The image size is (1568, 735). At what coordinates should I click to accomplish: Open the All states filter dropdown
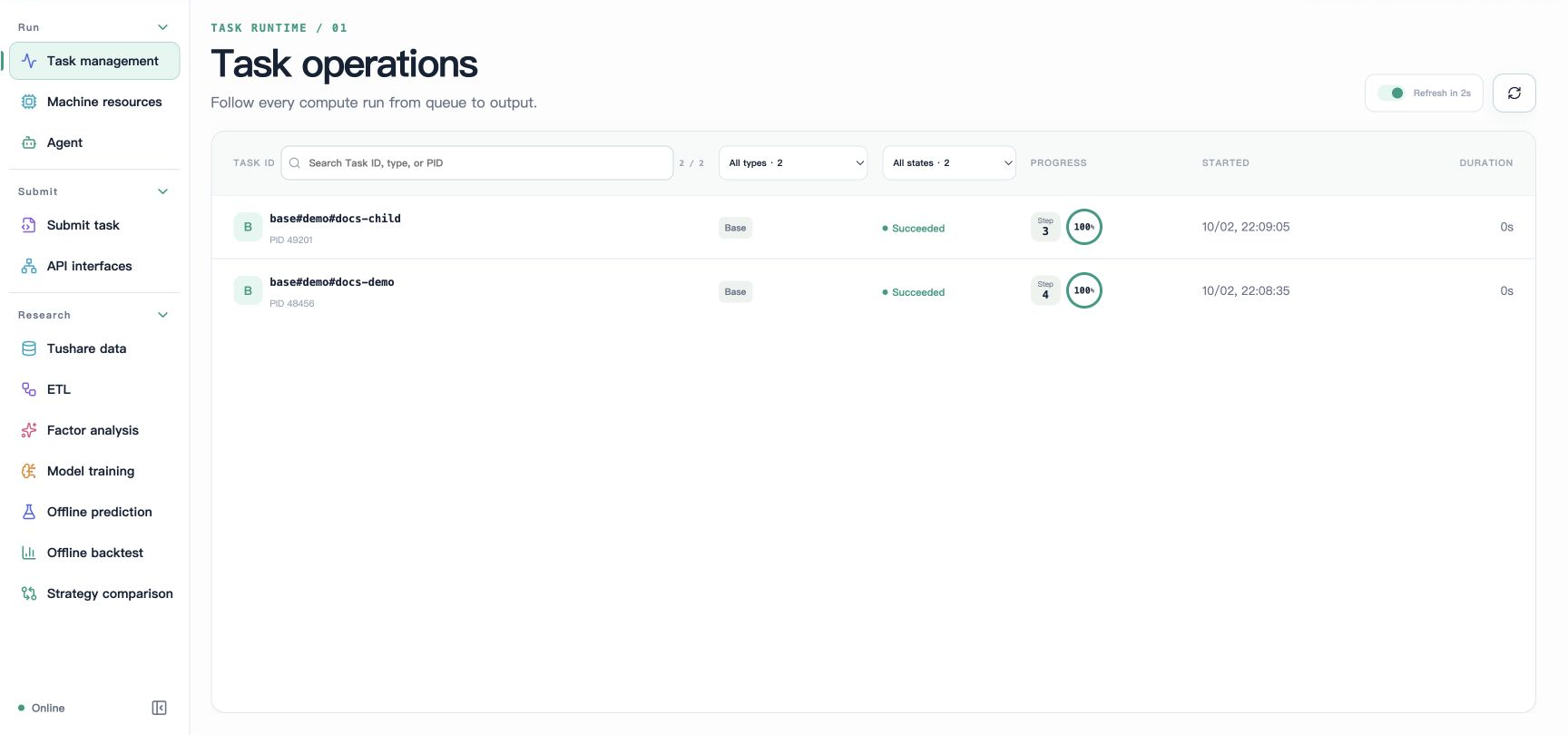[949, 163]
